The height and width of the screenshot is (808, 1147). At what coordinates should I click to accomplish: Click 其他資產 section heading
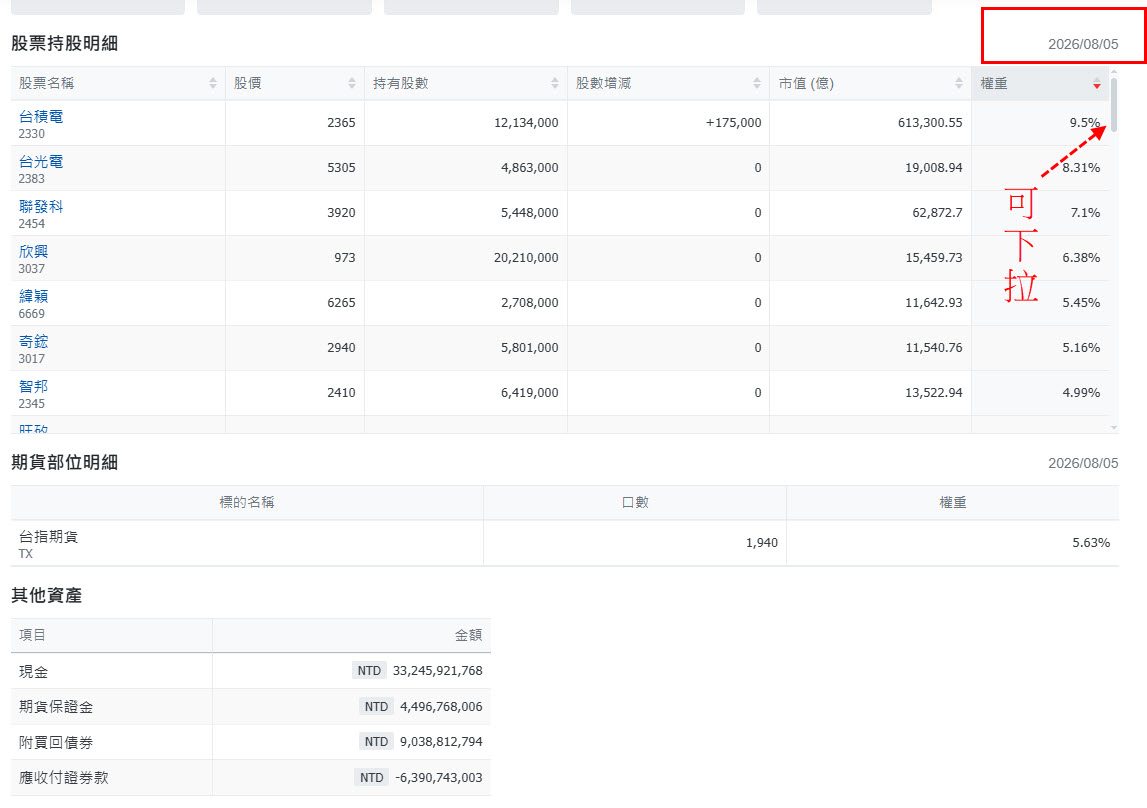[x=46, y=595]
